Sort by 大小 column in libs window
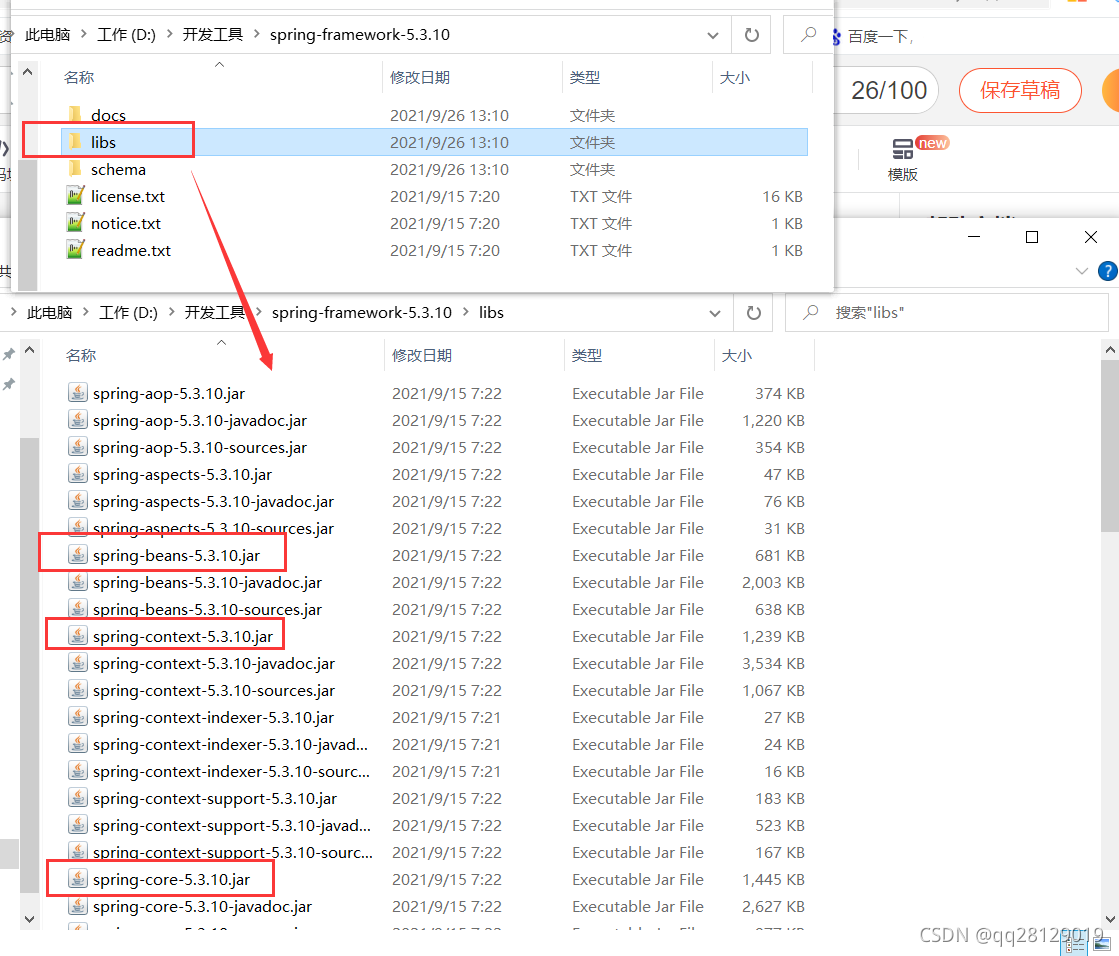1119x956 pixels. coord(736,355)
